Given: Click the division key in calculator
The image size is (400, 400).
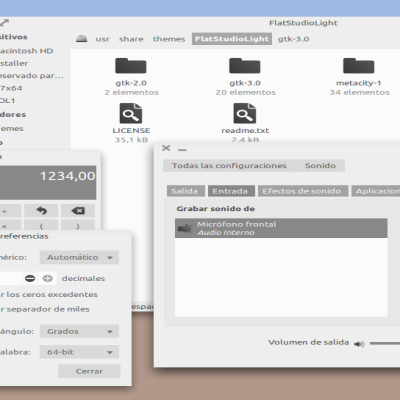Looking at the screenshot, I should (x=10, y=211).
